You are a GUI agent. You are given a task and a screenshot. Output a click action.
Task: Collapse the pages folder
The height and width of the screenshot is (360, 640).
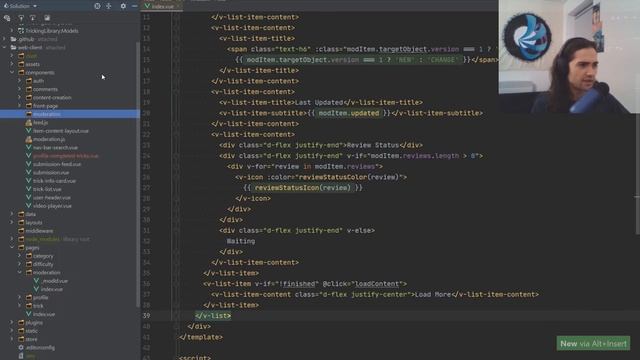click(x=12, y=247)
